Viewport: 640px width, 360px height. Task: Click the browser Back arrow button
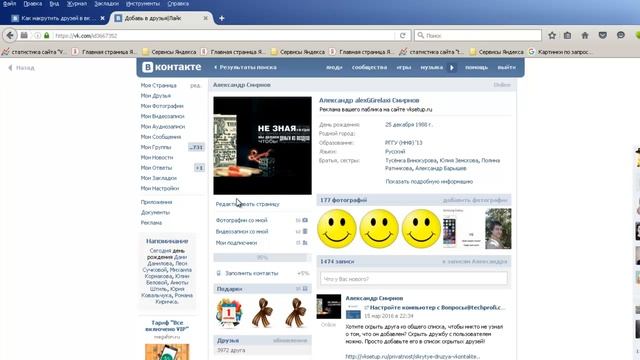(x=10, y=36)
